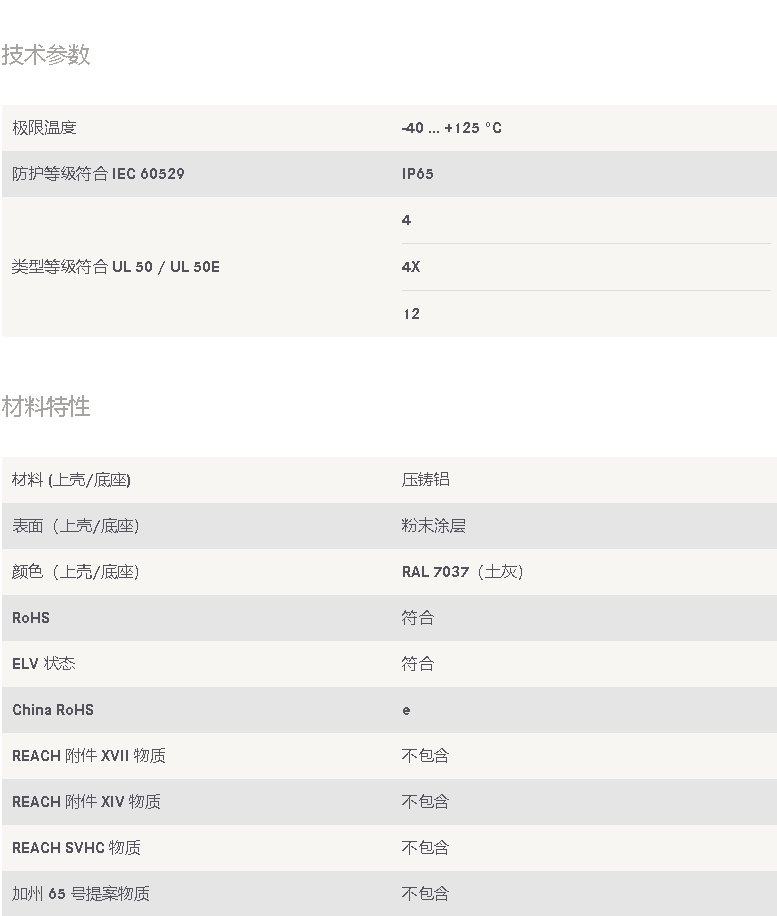Click the ELV 状态 row label
This screenshot has height=916, width=777.
[43, 664]
